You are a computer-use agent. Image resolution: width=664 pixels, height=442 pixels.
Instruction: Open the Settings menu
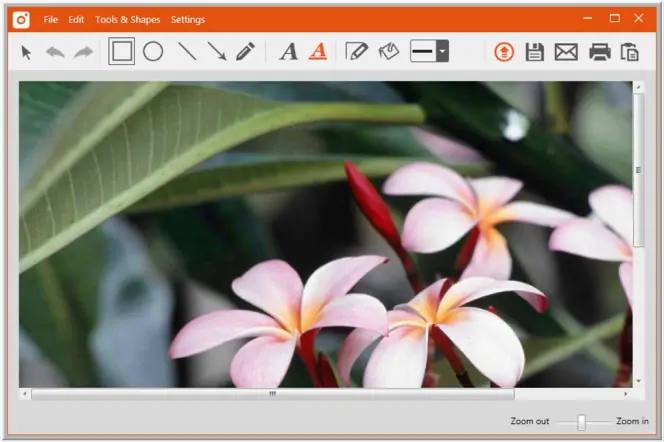coord(188,19)
